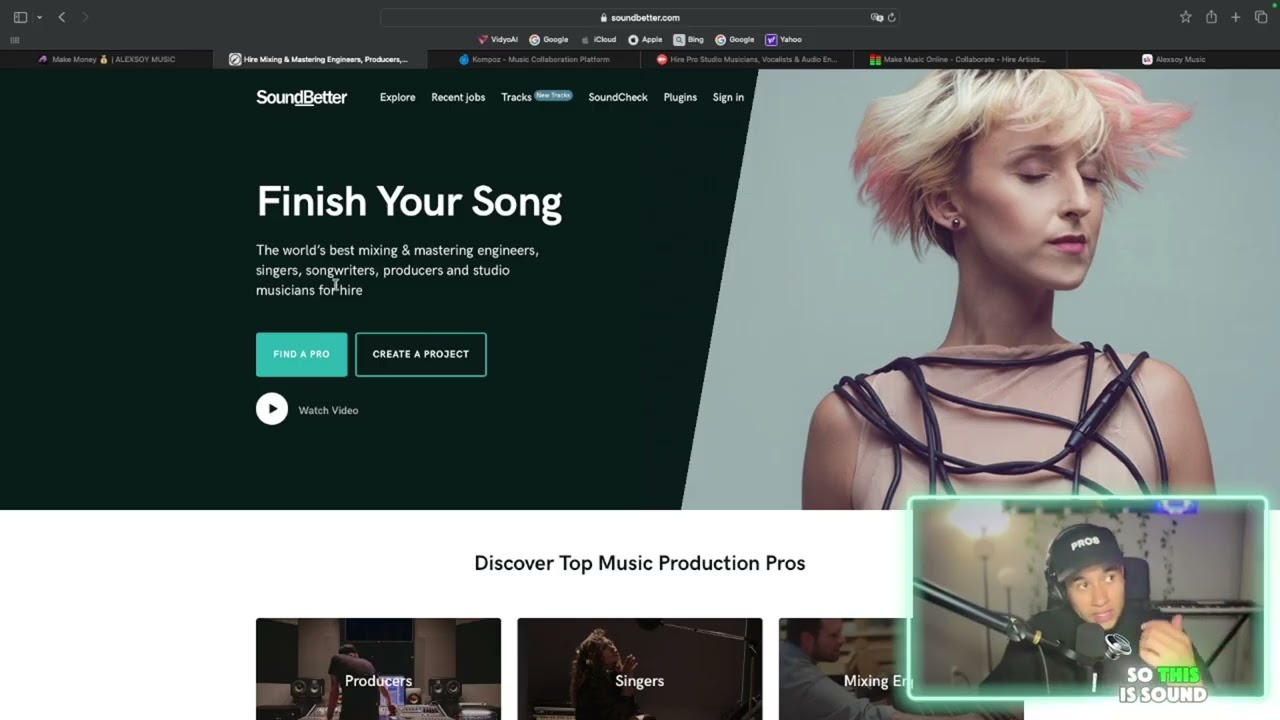Open the Bing bookmark
The image size is (1280, 720).
tap(689, 40)
